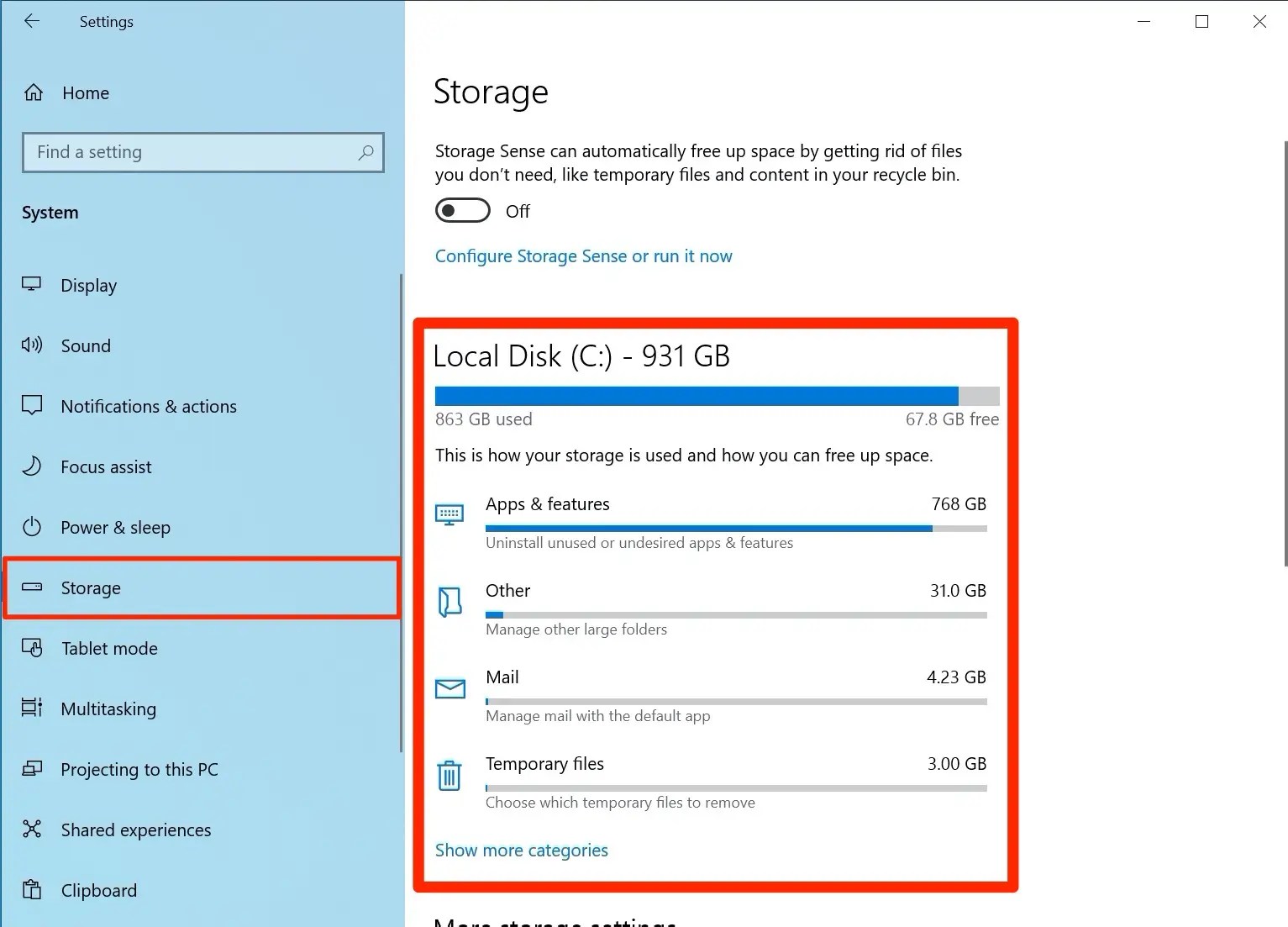1288x927 pixels.
Task: Click the search magnifier icon
Action: click(x=366, y=152)
